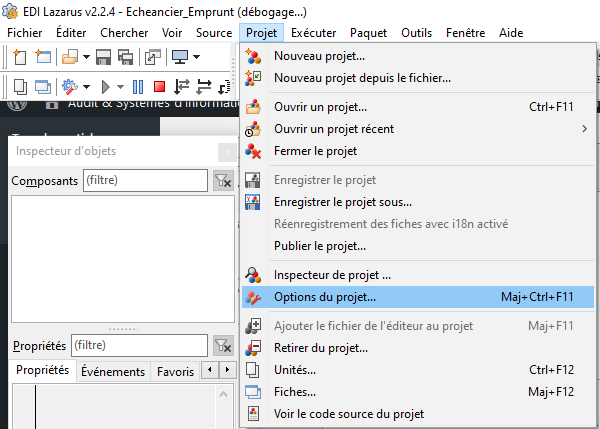Pause the debugged program
The height and width of the screenshot is (429, 600).
tap(138, 87)
